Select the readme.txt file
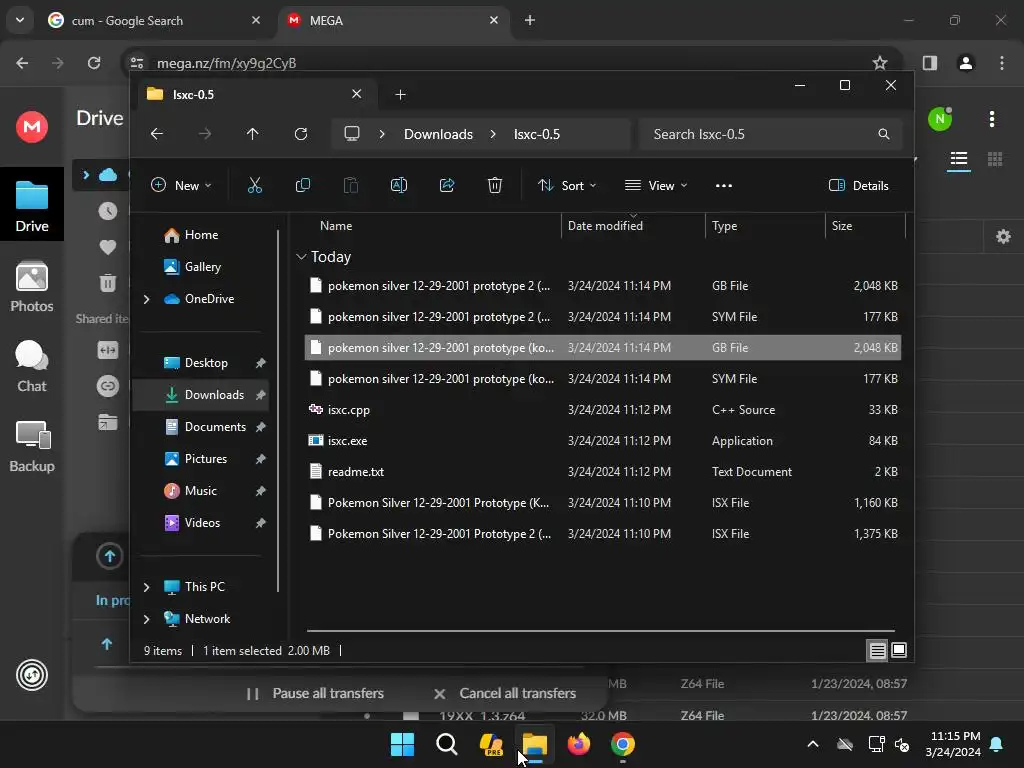Screen dimensions: 1024x768 pos(603,472)
